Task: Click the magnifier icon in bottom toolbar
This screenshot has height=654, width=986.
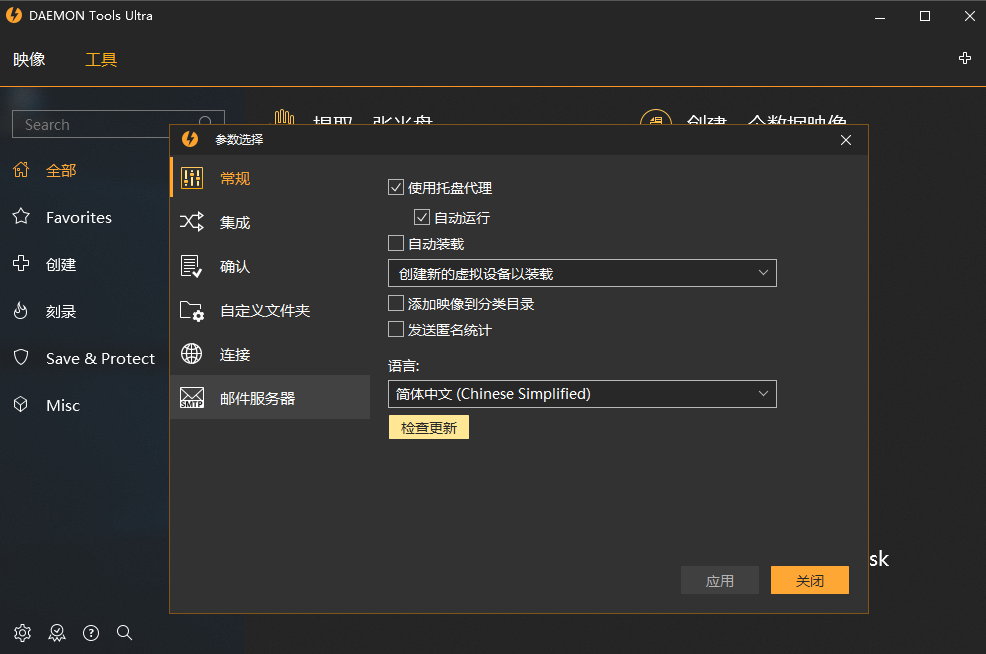Action: (125, 633)
